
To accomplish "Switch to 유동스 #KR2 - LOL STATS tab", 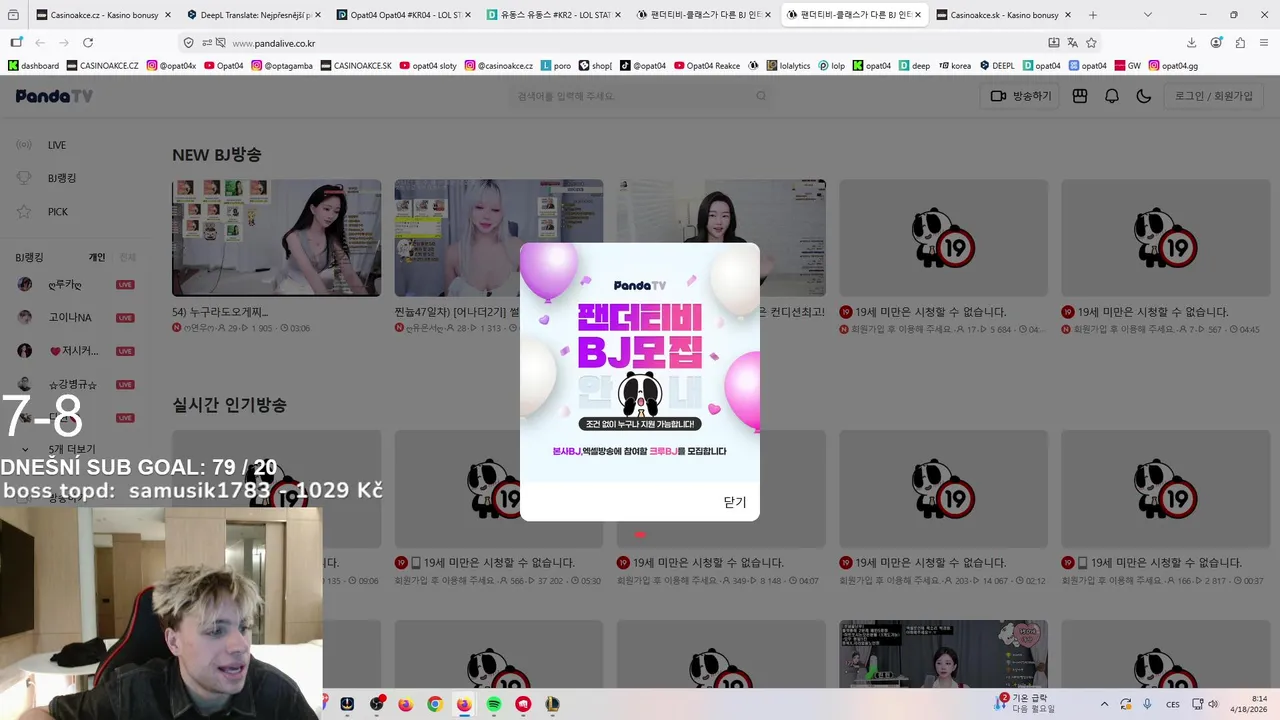I will [554, 15].
